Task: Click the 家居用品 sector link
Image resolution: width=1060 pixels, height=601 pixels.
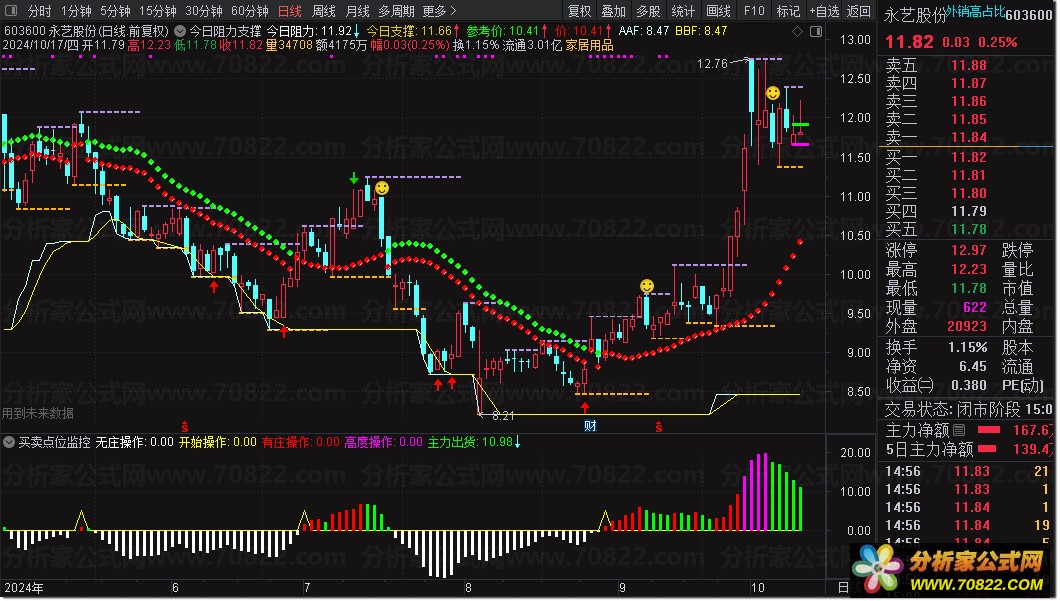Action: point(589,45)
